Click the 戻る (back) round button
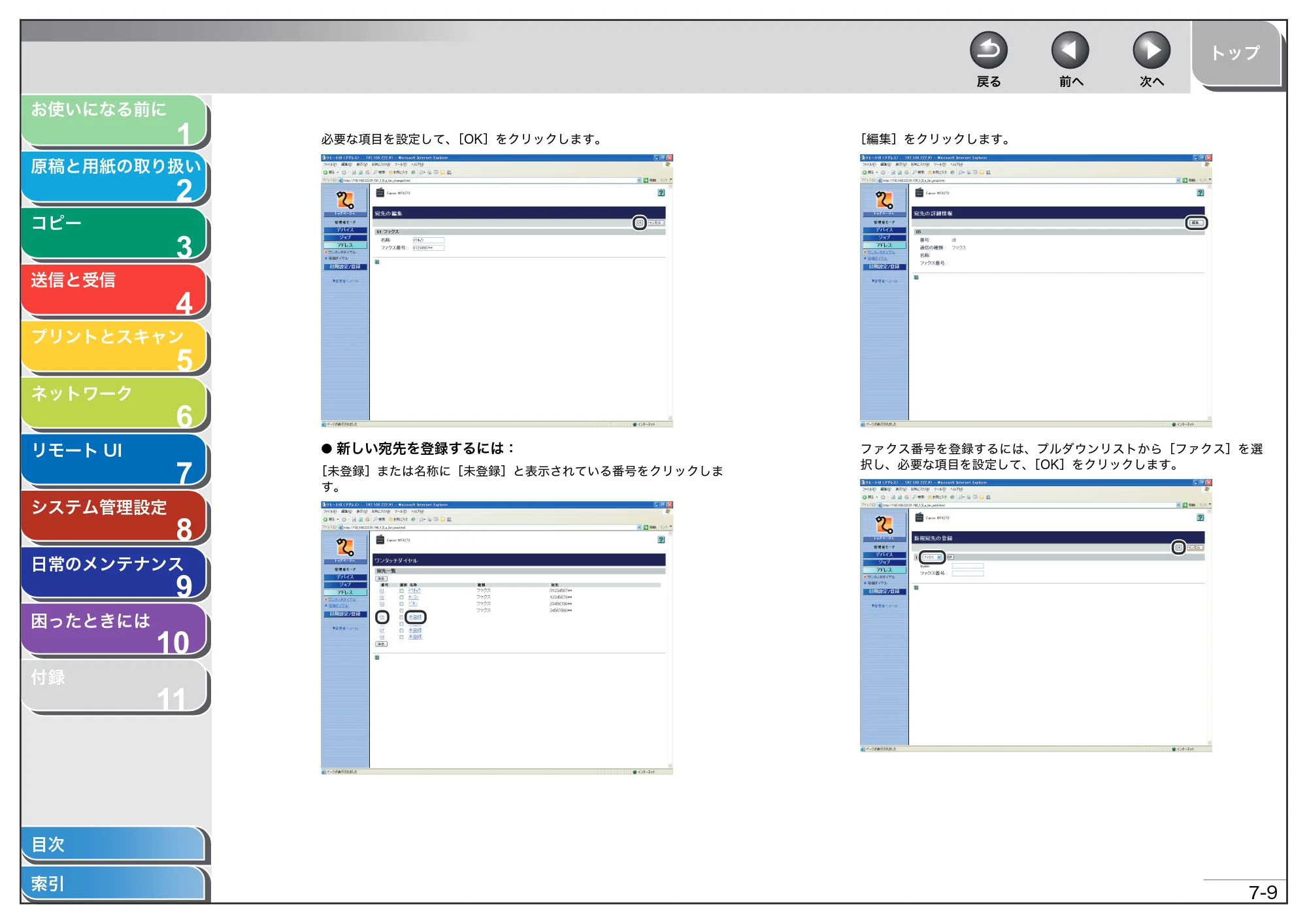 [988, 50]
